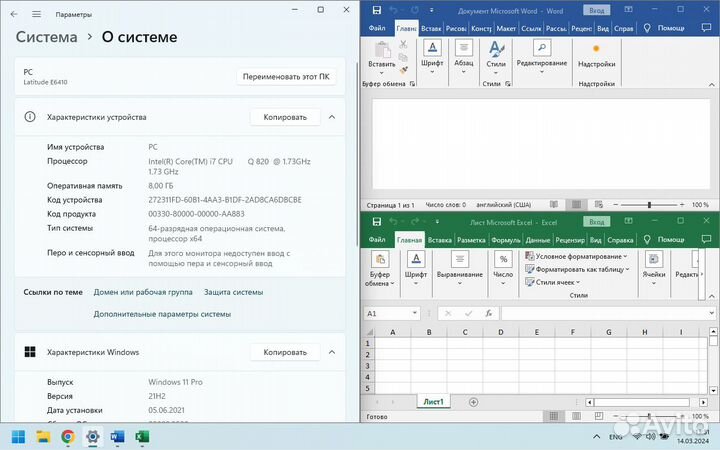Click the Systema (Система) breadcrumb
The height and width of the screenshot is (450, 720).
pos(46,37)
